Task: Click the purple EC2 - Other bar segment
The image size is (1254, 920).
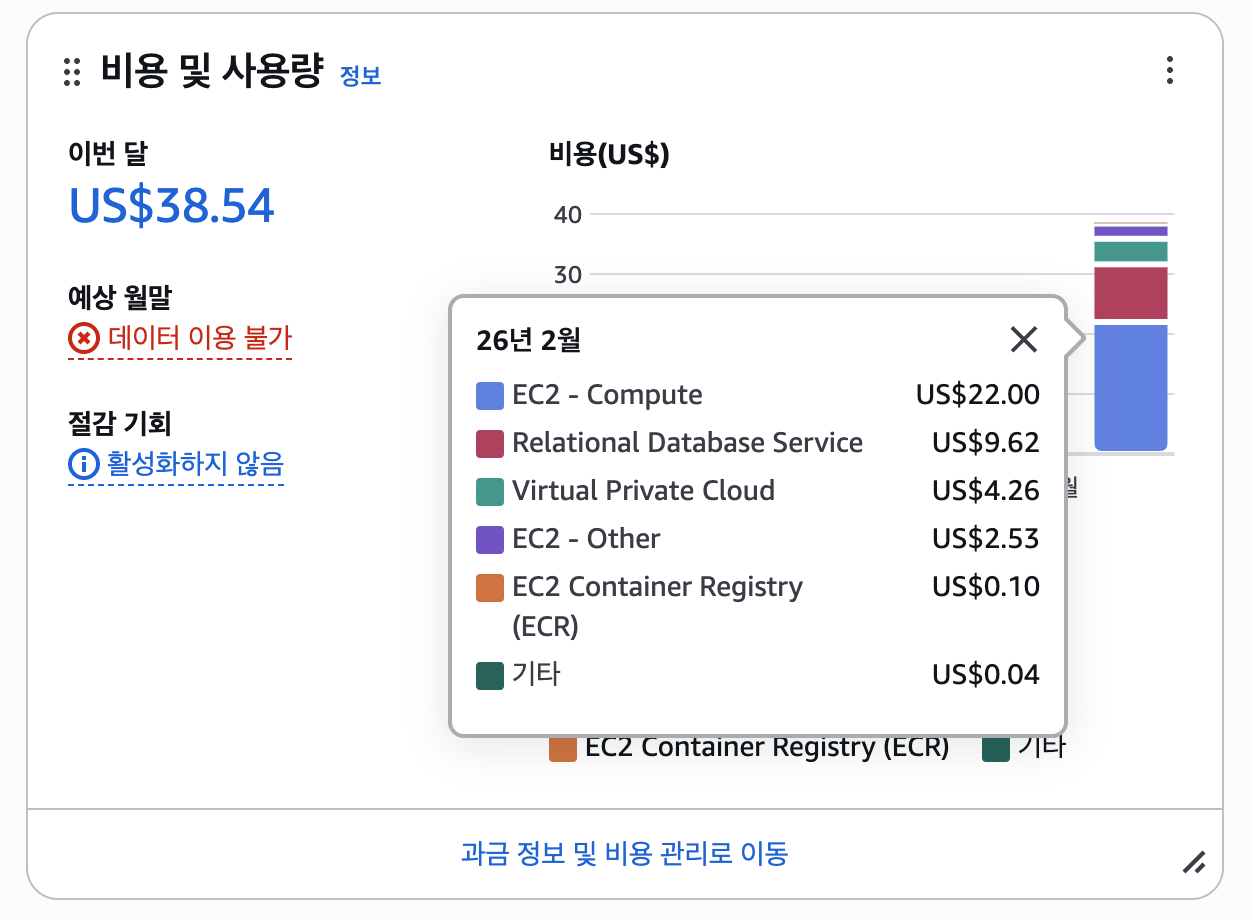Action: click(1131, 231)
